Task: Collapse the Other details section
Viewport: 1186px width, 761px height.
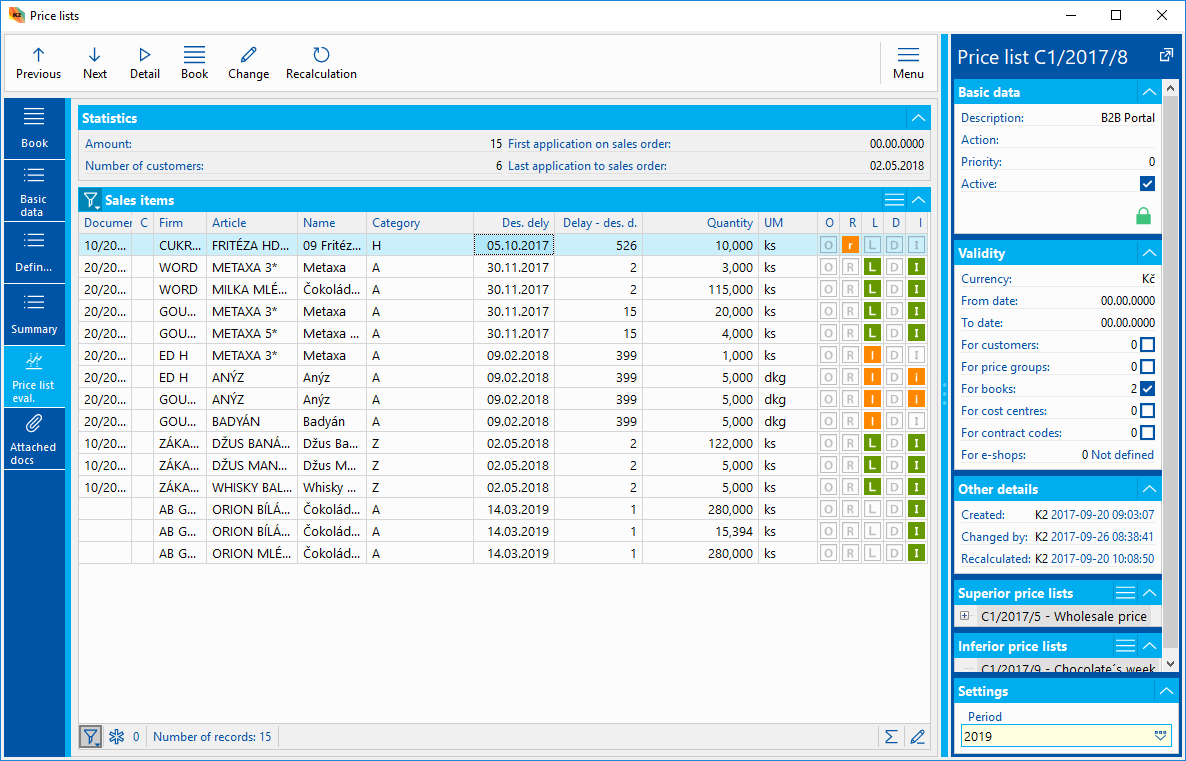Action: pyautogui.click(x=1150, y=489)
